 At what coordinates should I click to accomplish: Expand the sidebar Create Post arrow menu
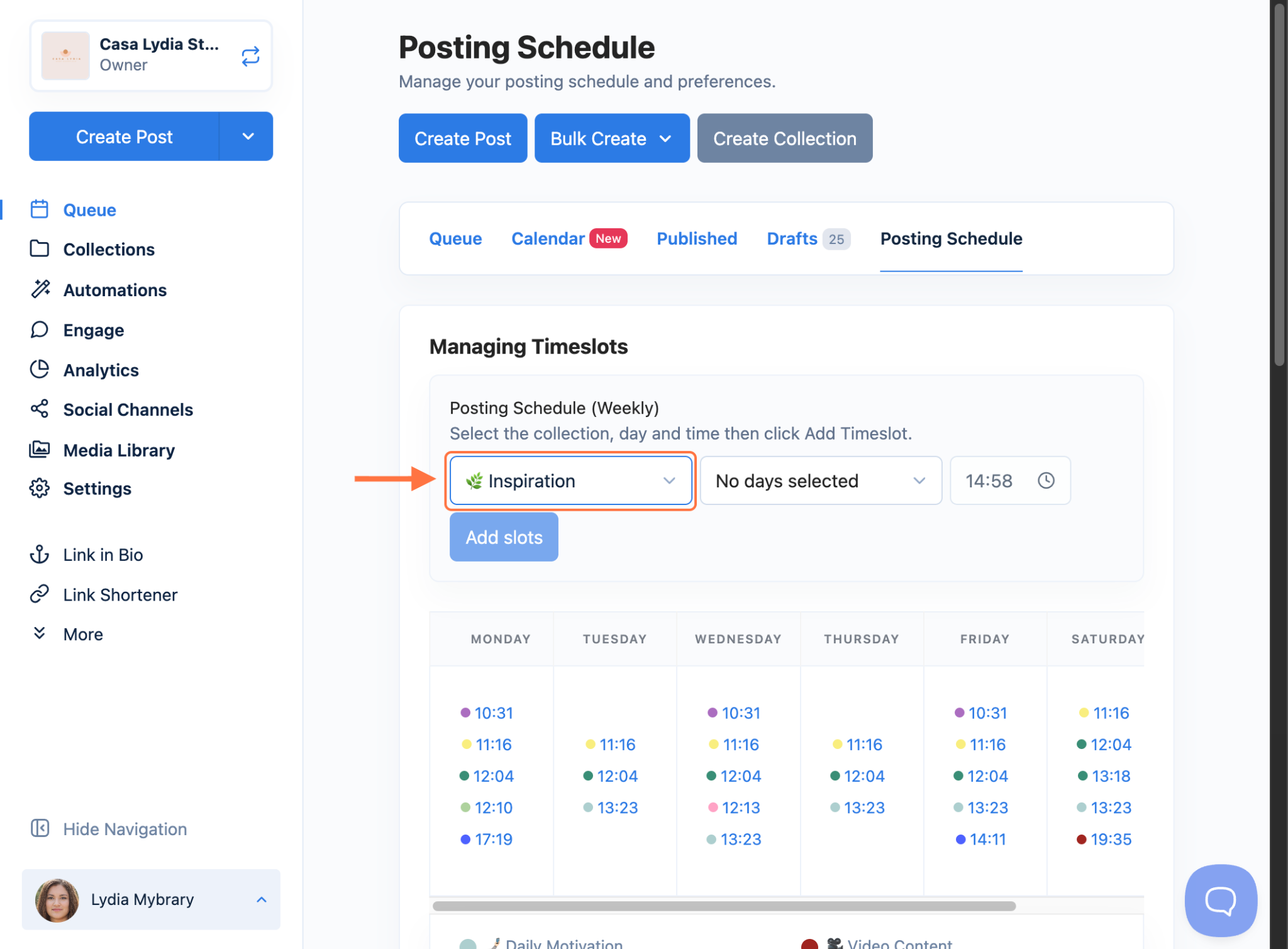pyautogui.click(x=248, y=136)
